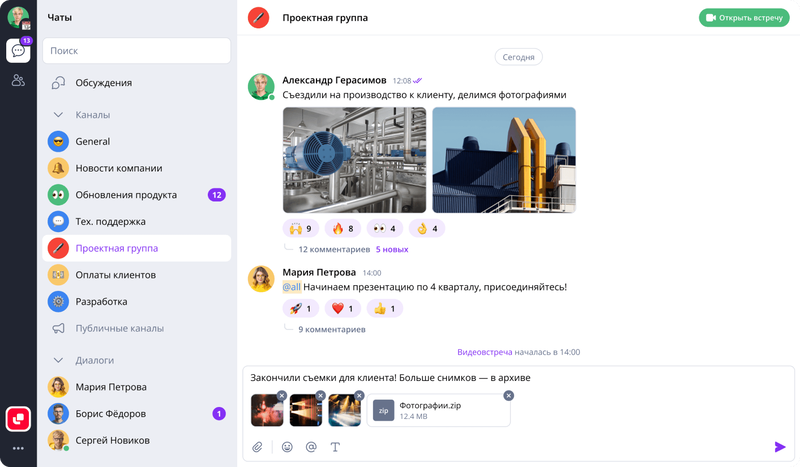
Task: Send the message with arrow icon
Action: [x=780, y=447]
